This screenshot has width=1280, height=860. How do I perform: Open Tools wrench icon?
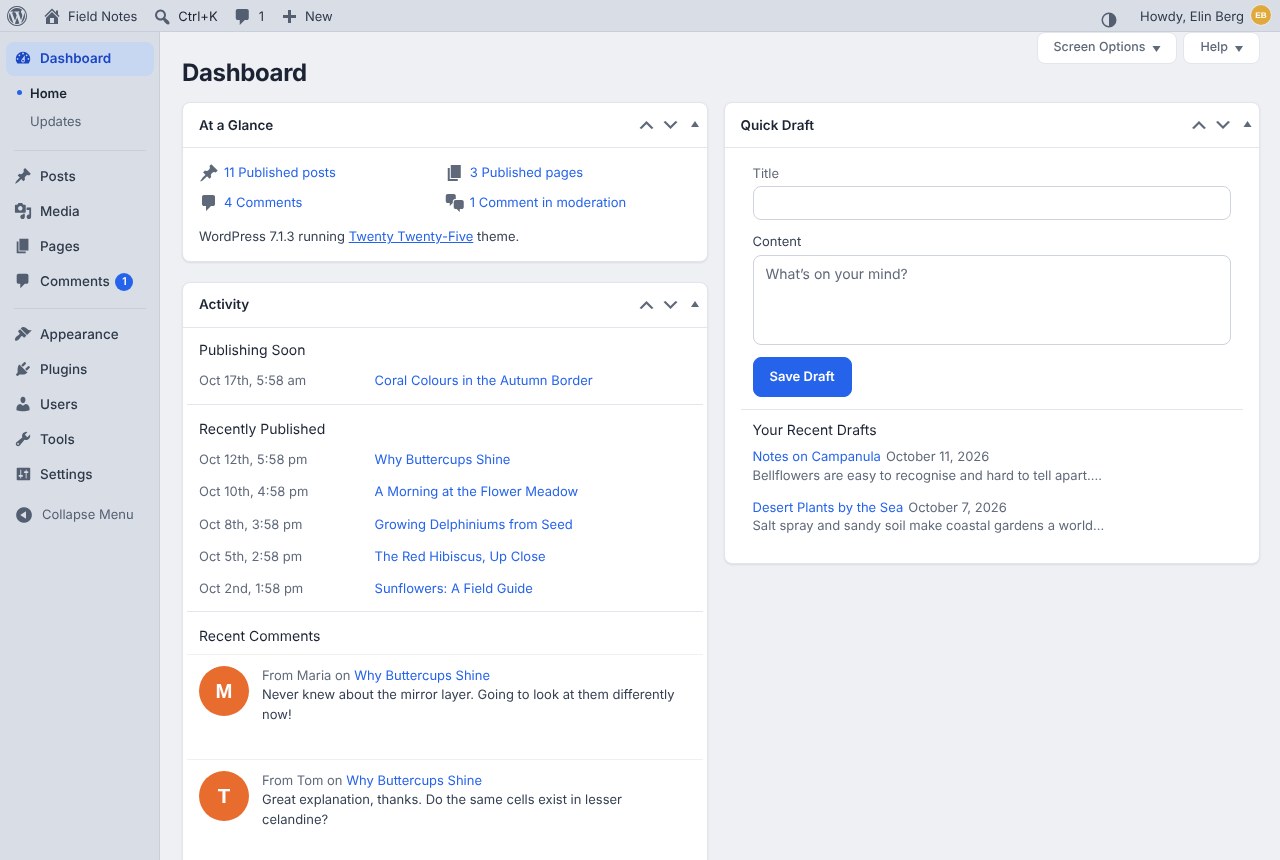(23, 439)
